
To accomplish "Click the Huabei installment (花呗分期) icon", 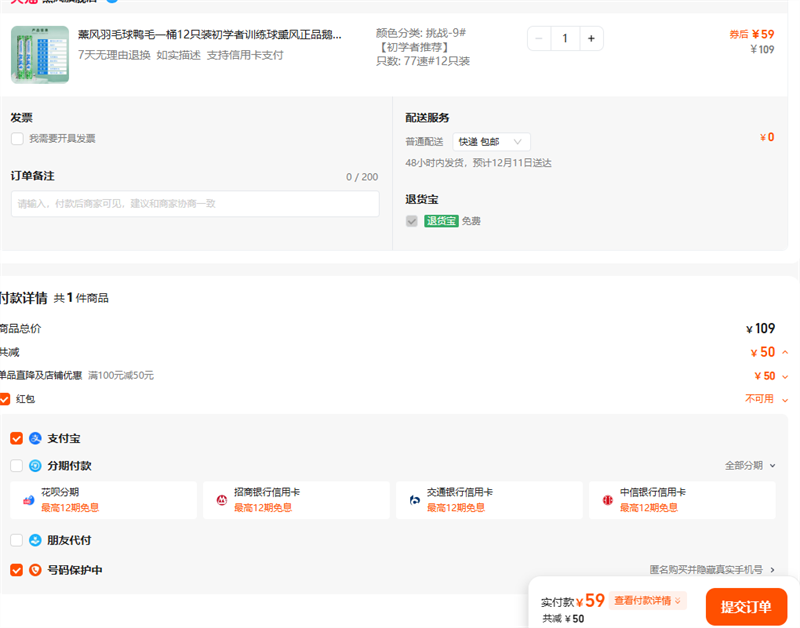I will (x=29, y=500).
